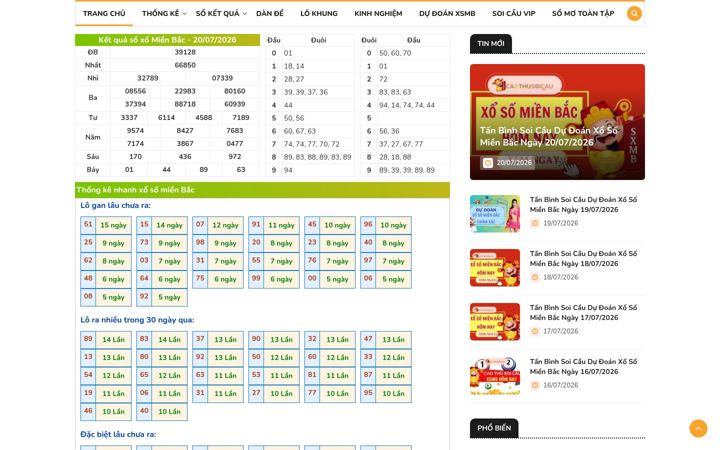Viewport: 720px width, 450px height.
Task: Click clock icon on featured 20/07/2026 banner
Action: click(x=488, y=163)
